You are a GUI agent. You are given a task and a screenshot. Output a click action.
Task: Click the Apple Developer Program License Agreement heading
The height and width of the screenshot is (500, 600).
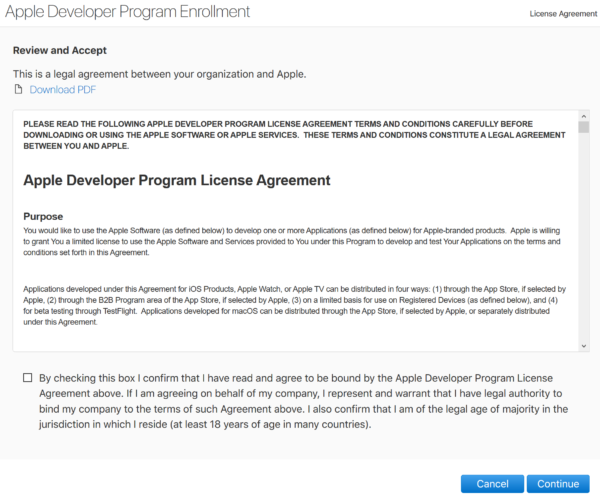tap(177, 180)
